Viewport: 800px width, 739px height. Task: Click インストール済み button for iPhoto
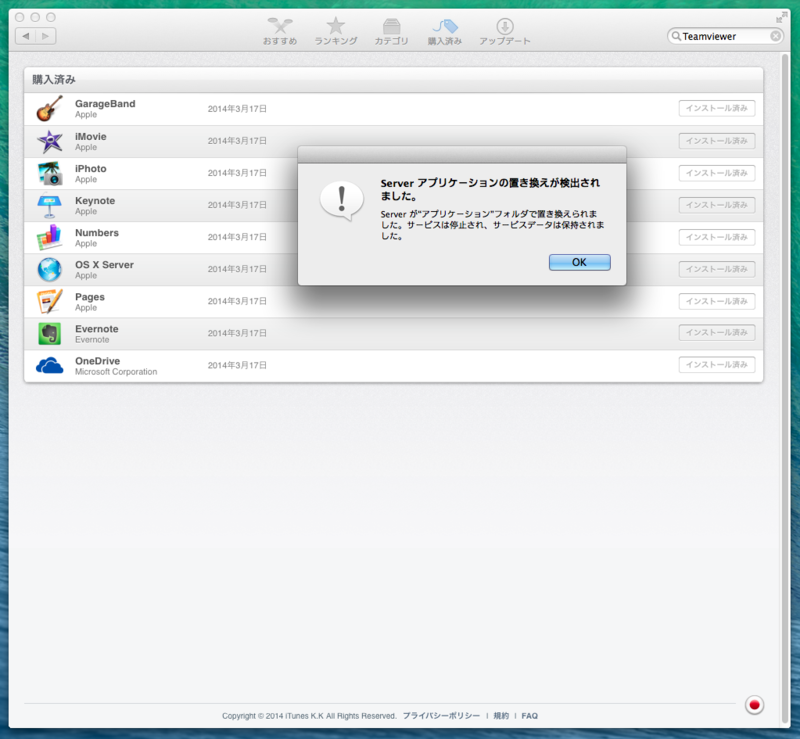pos(717,173)
